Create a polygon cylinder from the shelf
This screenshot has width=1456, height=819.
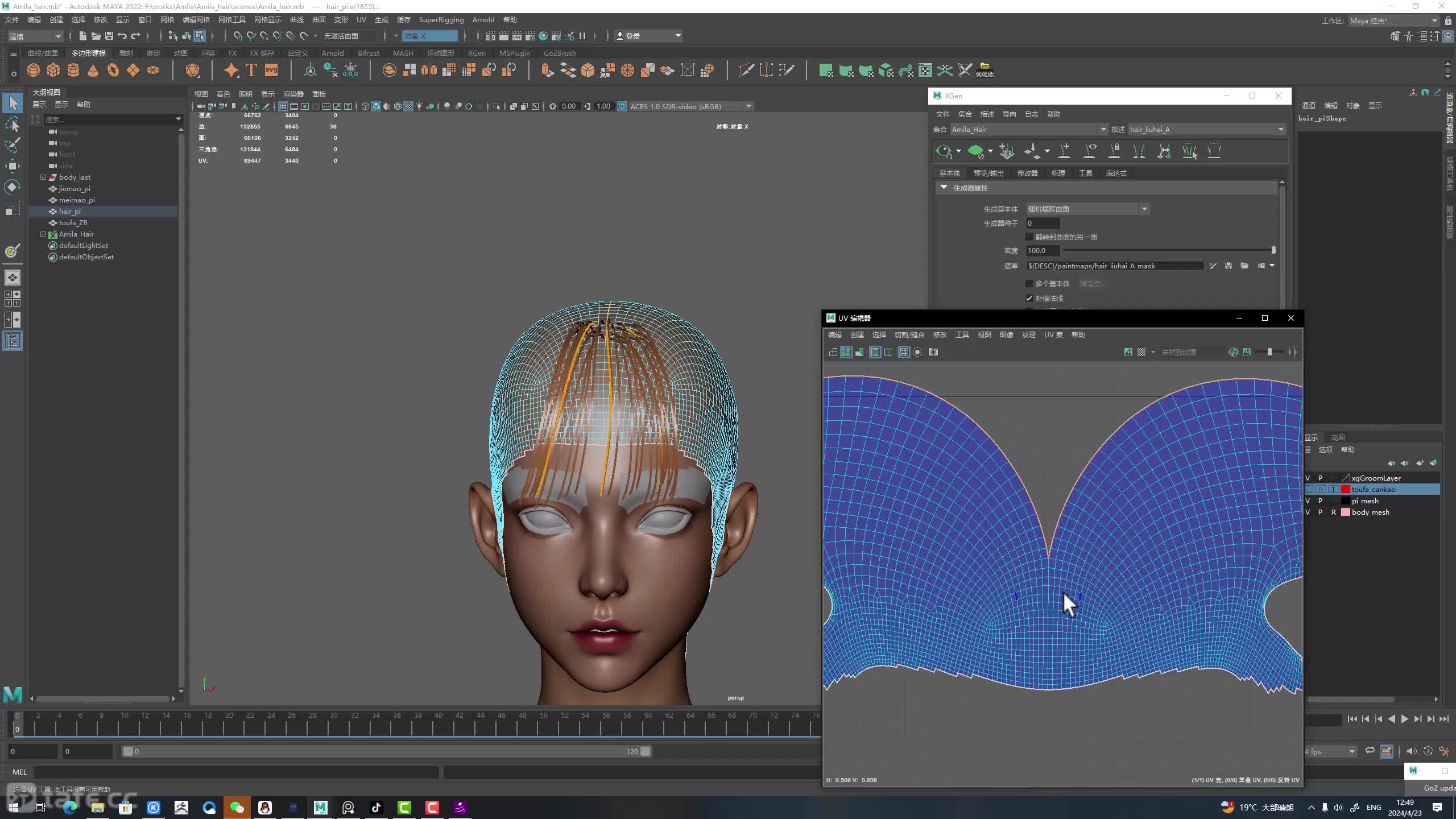click(73, 70)
